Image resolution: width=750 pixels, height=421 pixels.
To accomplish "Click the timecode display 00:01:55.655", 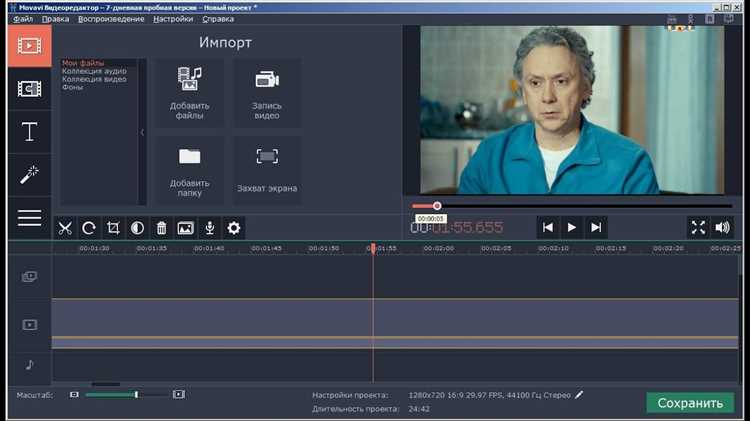I will click(x=457, y=228).
